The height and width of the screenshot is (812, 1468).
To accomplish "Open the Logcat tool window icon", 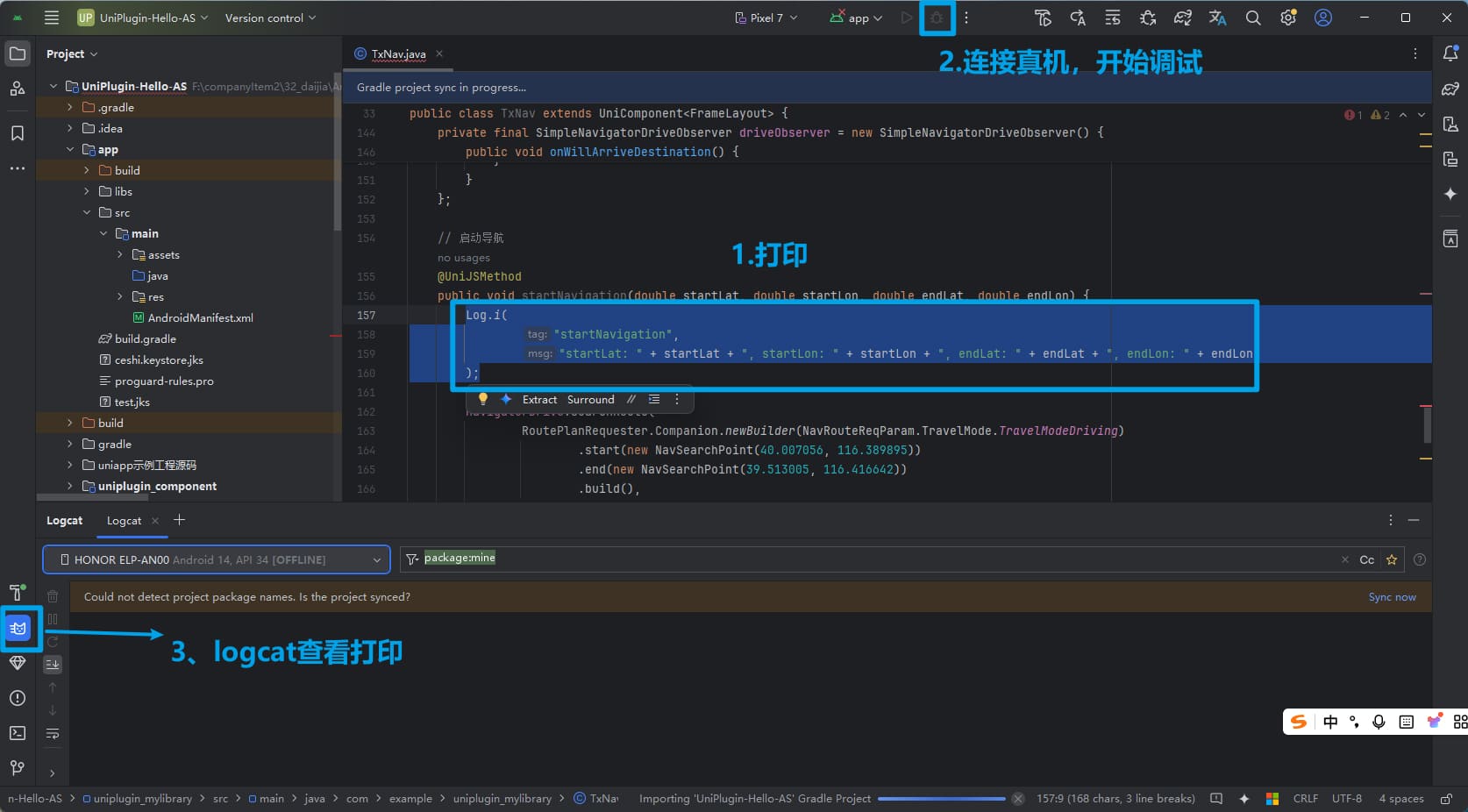I will 18,628.
